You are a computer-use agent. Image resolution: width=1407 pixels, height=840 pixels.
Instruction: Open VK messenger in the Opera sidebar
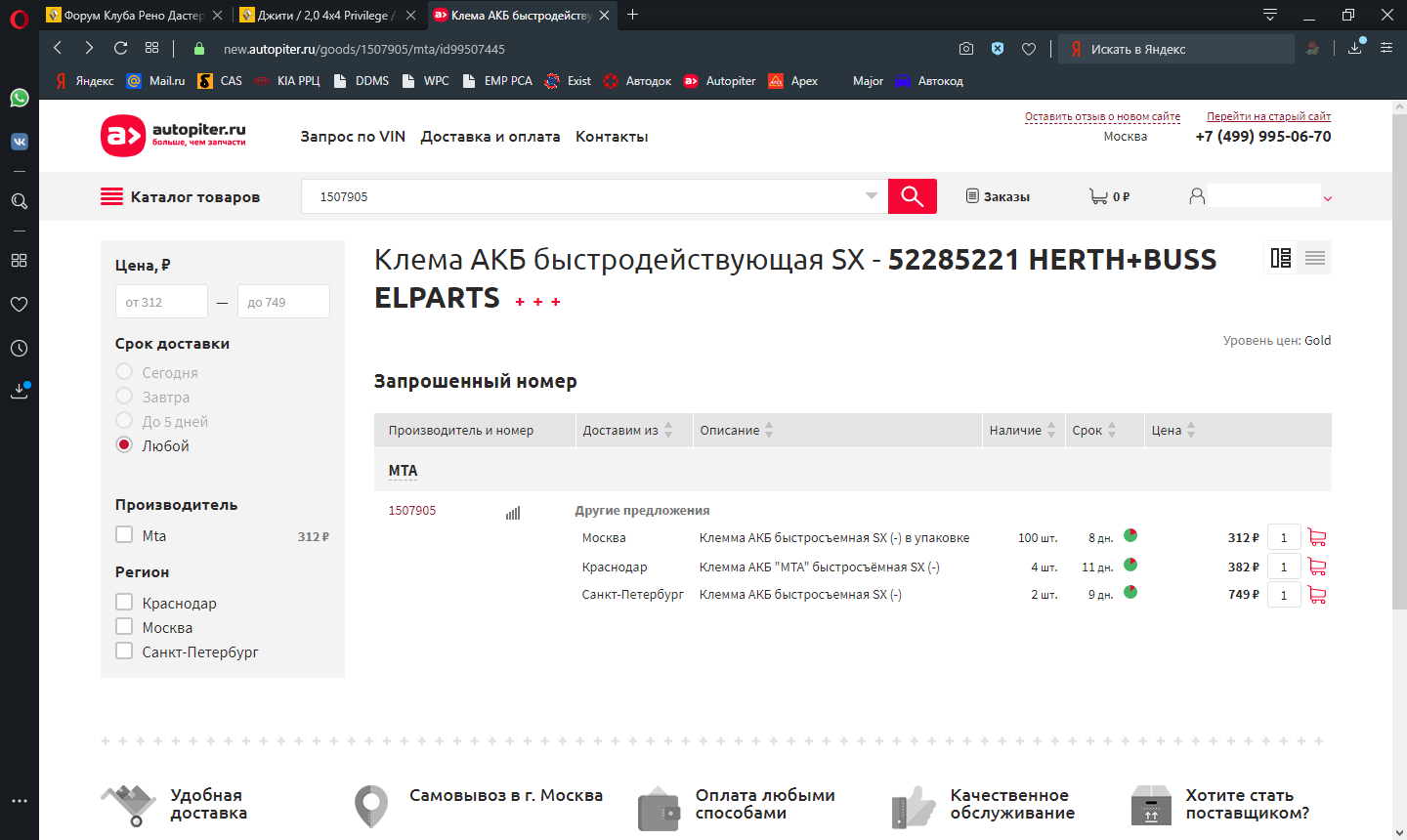pyautogui.click(x=20, y=142)
